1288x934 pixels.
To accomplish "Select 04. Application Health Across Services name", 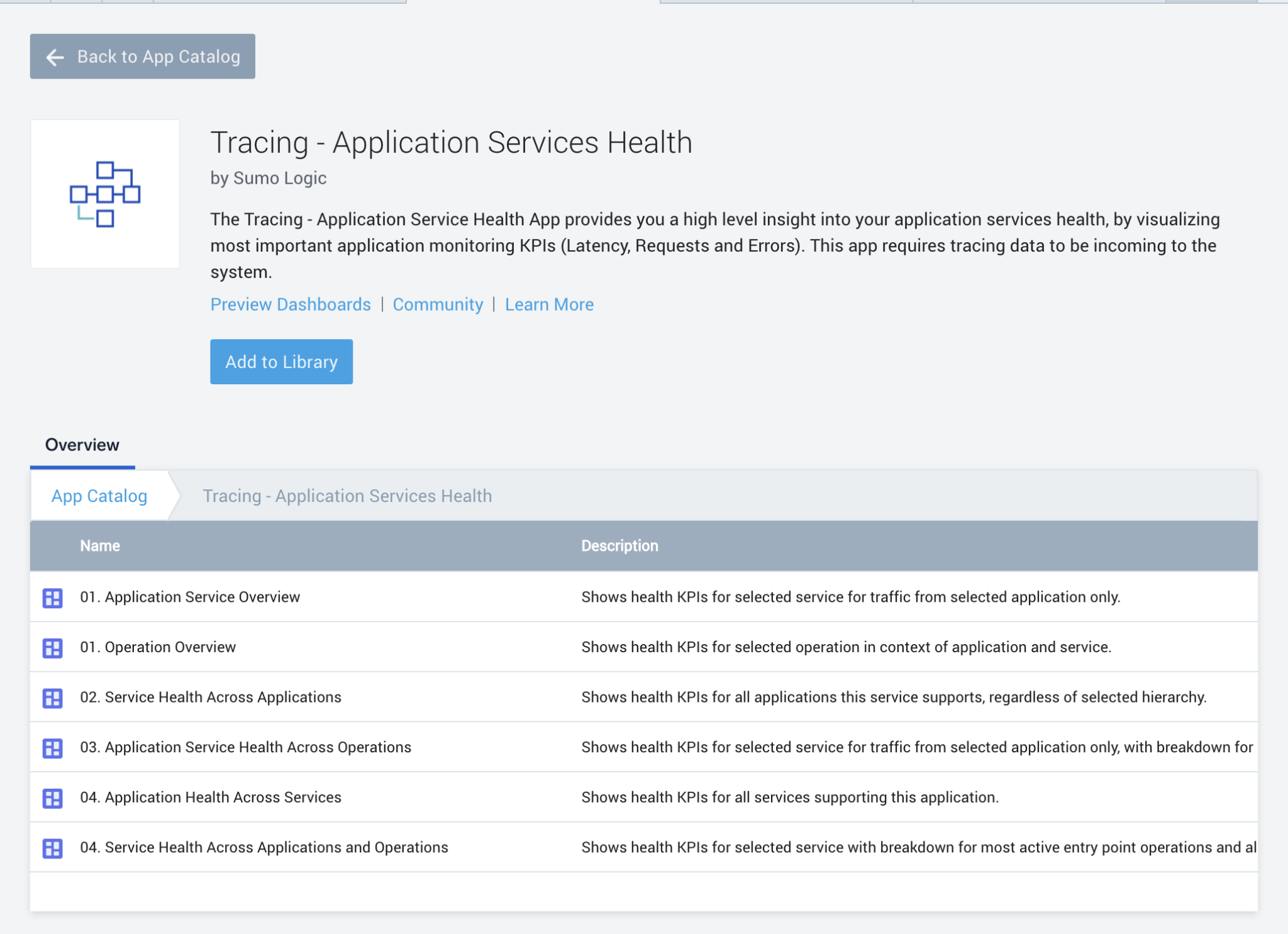I will pos(211,798).
